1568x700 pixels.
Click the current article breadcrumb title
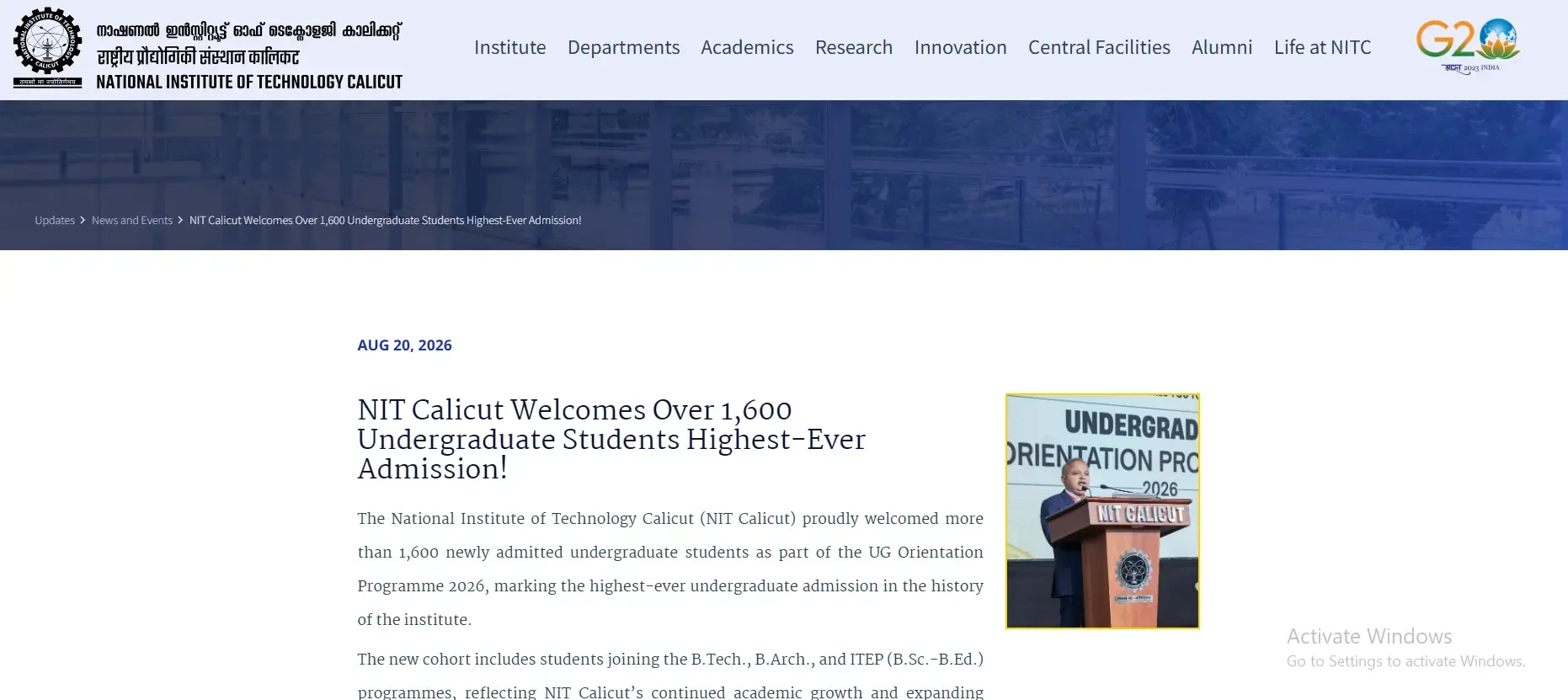click(x=386, y=221)
